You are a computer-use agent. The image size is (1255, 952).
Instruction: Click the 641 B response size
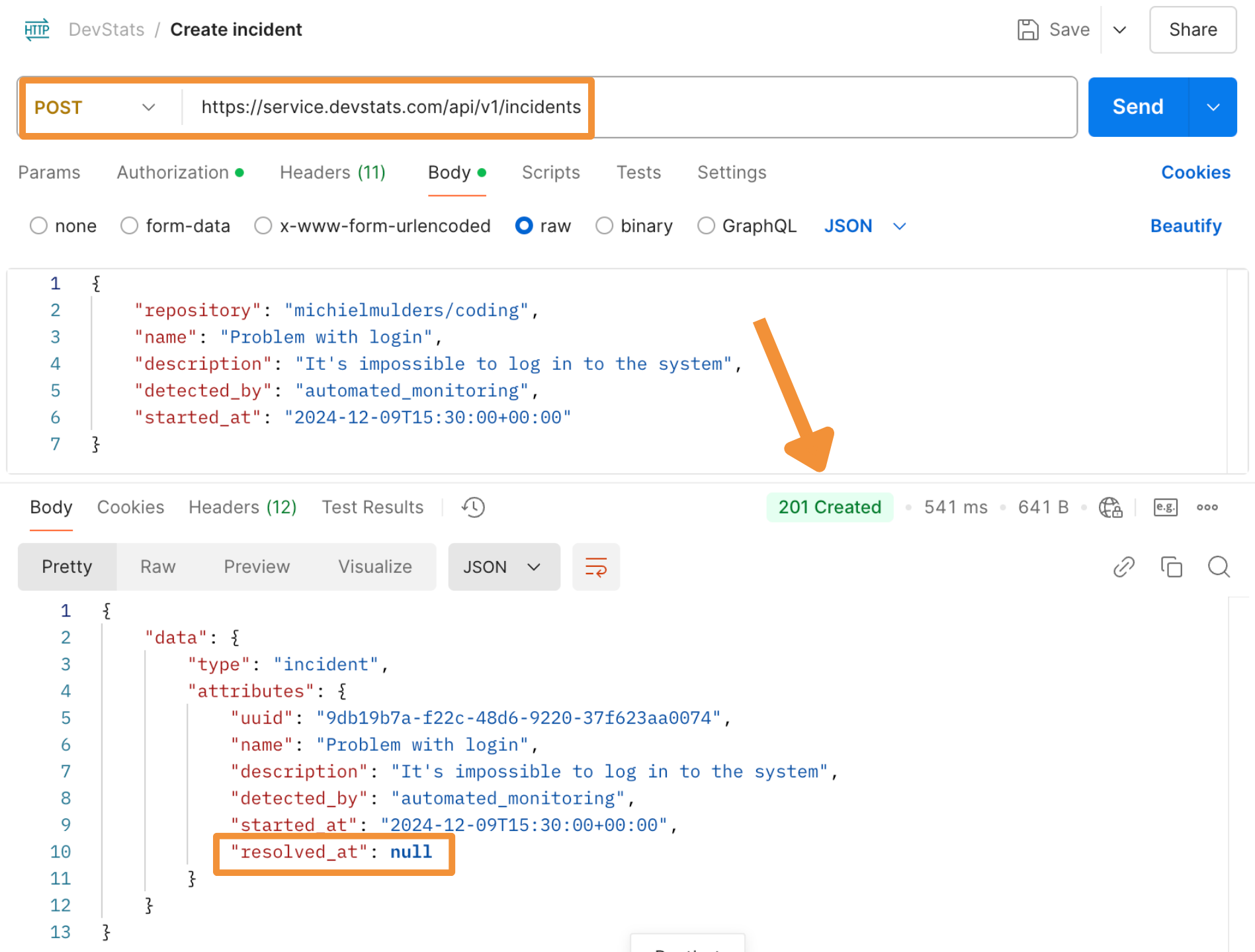click(x=1043, y=507)
